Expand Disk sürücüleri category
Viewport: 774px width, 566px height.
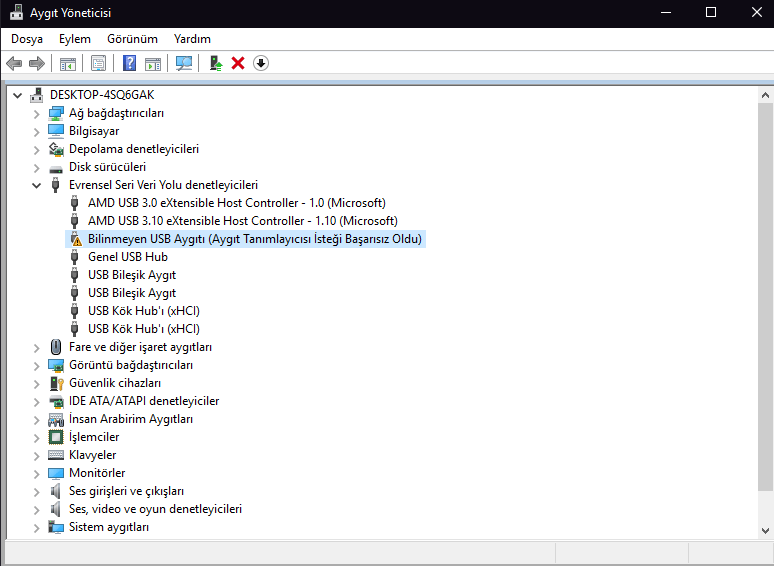(36, 168)
